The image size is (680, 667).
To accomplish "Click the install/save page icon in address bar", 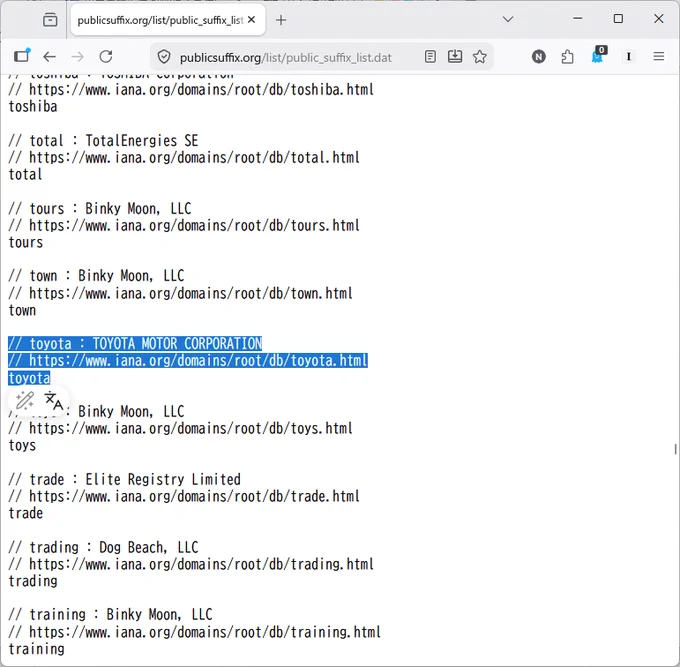I will (x=455, y=57).
